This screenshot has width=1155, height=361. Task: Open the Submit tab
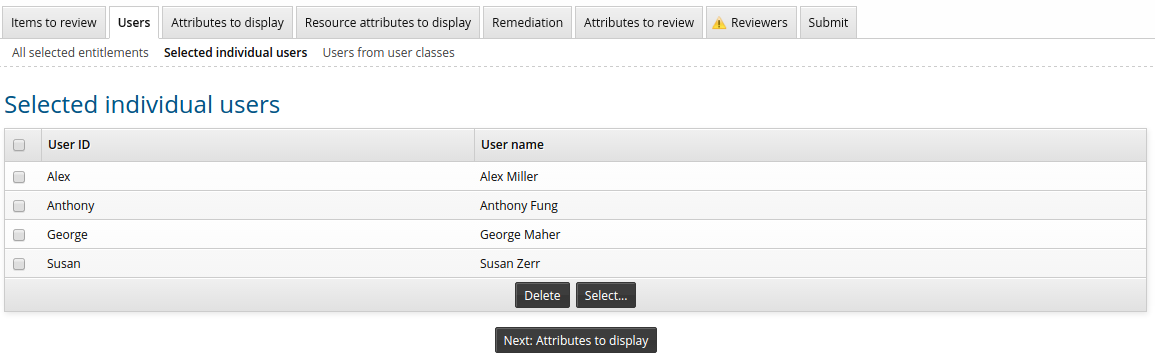[828, 22]
